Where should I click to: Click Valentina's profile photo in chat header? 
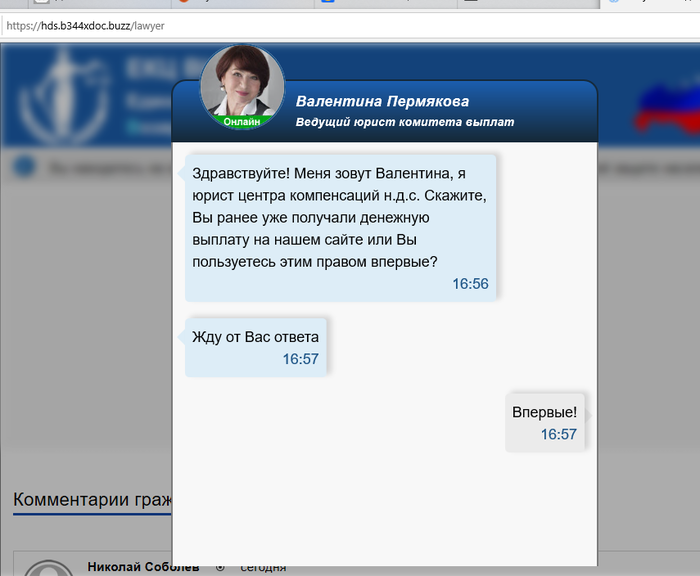coord(242,84)
